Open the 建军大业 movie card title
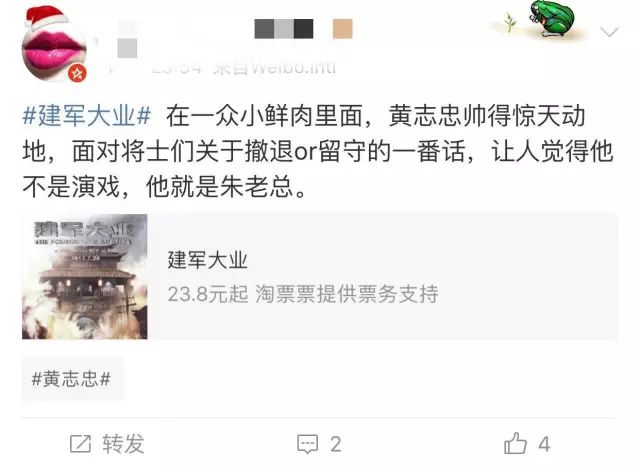 (207, 260)
